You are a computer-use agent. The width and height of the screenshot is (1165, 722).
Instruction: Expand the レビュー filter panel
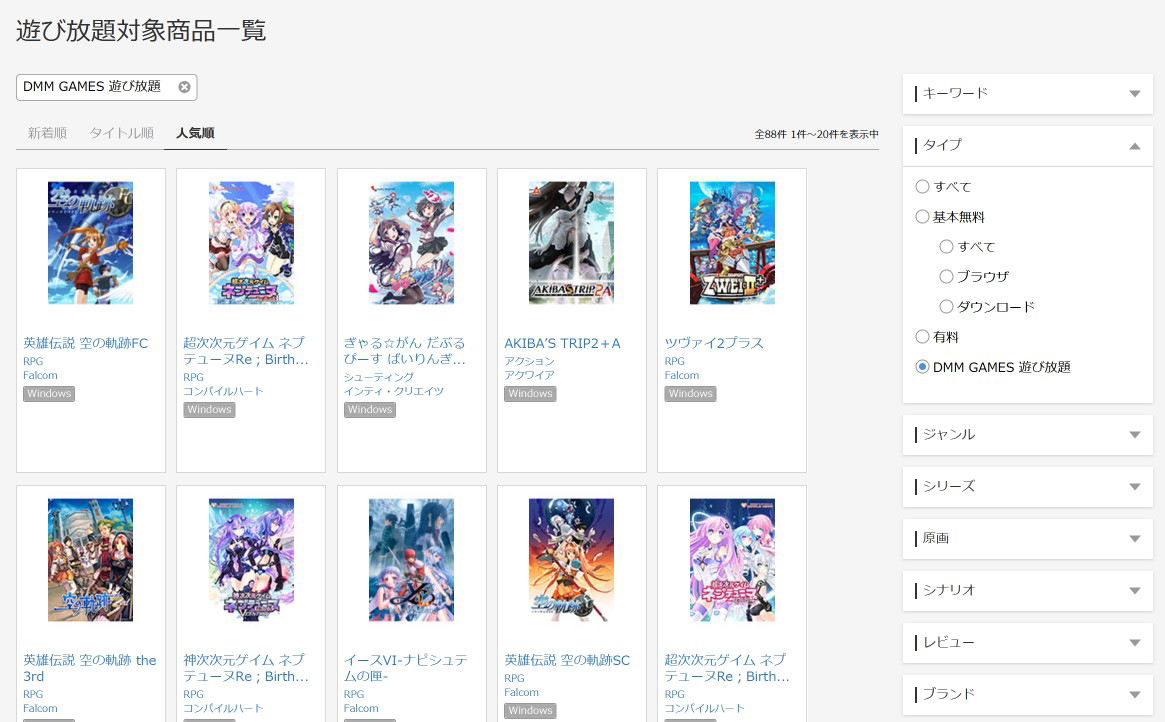tap(1028, 643)
